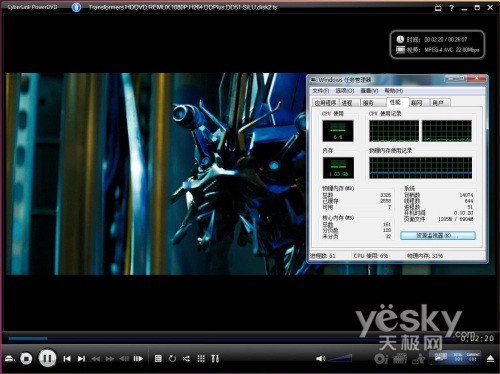Switch to Networking tab in Task Manager

pos(418,103)
